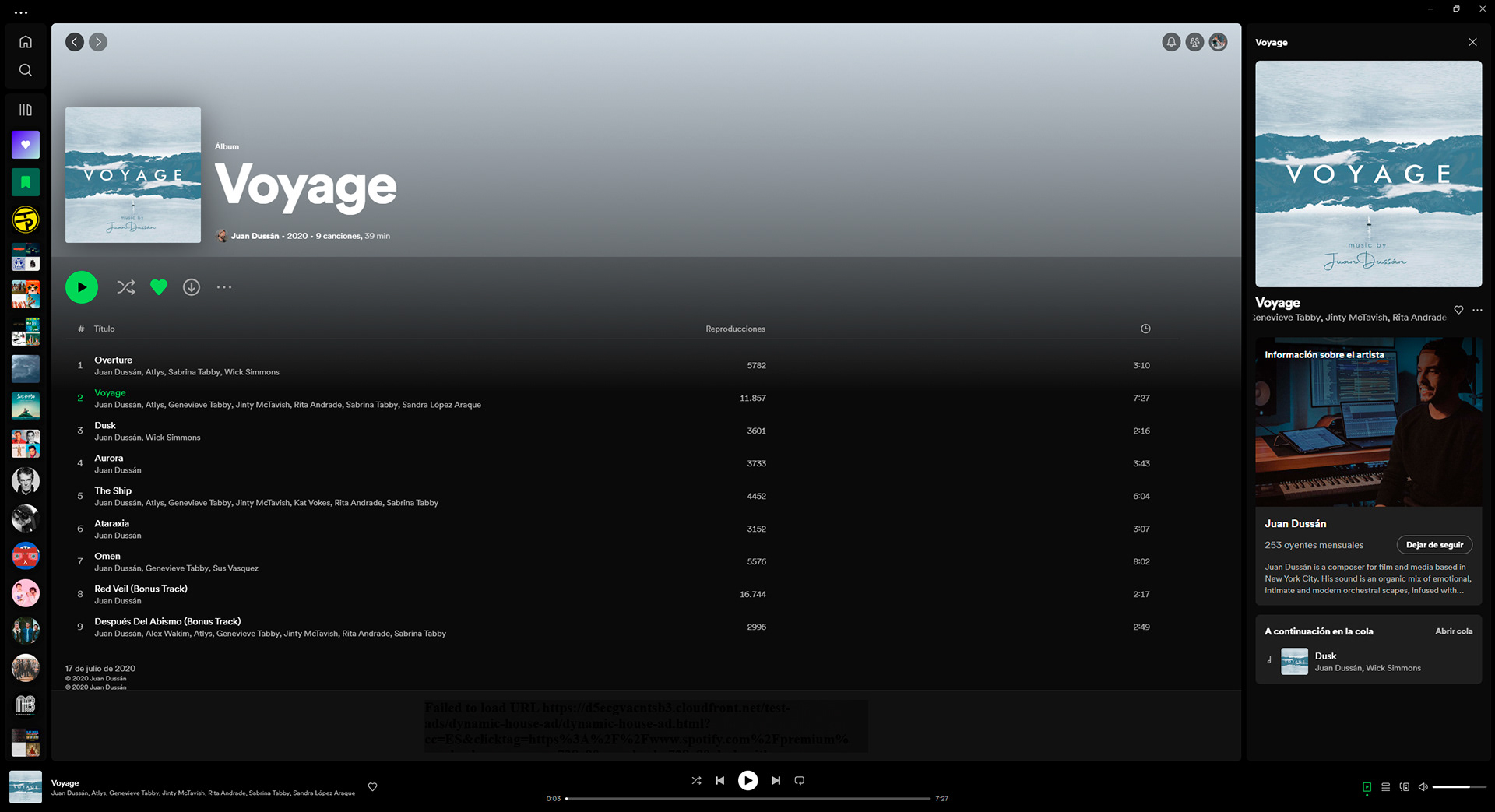Select Red Veil (Bonus Track)
1495x812 pixels.
(x=621, y=595)
